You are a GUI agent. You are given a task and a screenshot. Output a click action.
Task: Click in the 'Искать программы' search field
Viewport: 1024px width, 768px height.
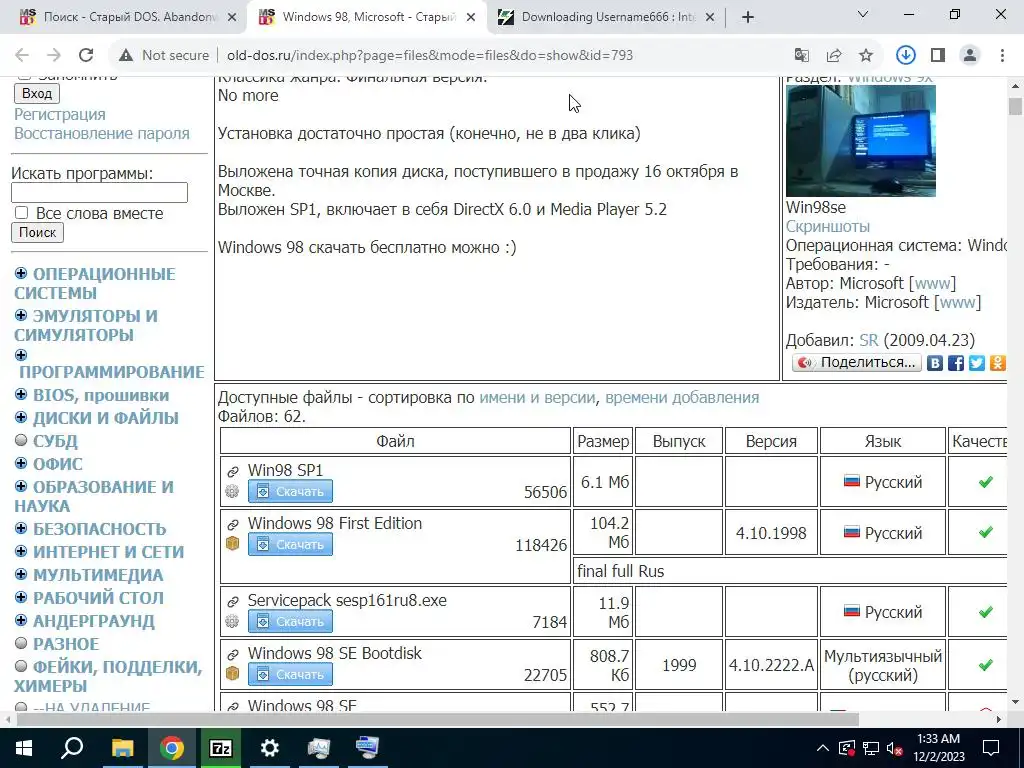pyautogui.click(x=99, y=193)
